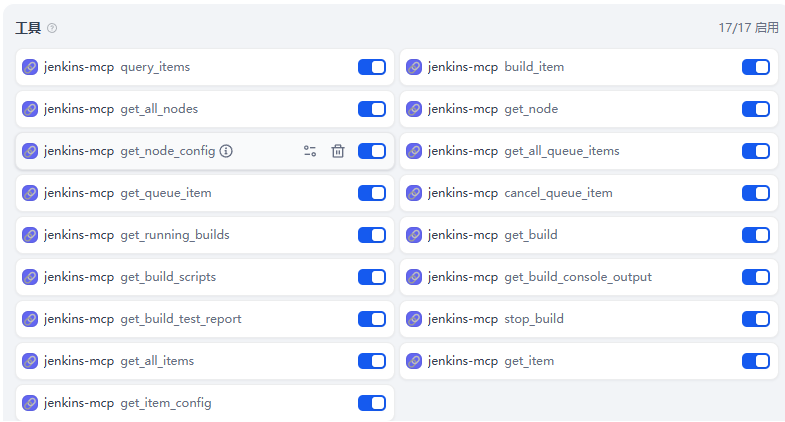Click get_node_config tool name text
This screenshot has height=422, width=785.
168,151
